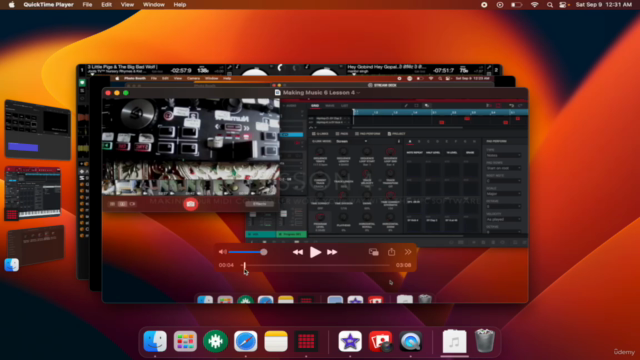Click the rewind button in QuickTime controls

[298, 252]
